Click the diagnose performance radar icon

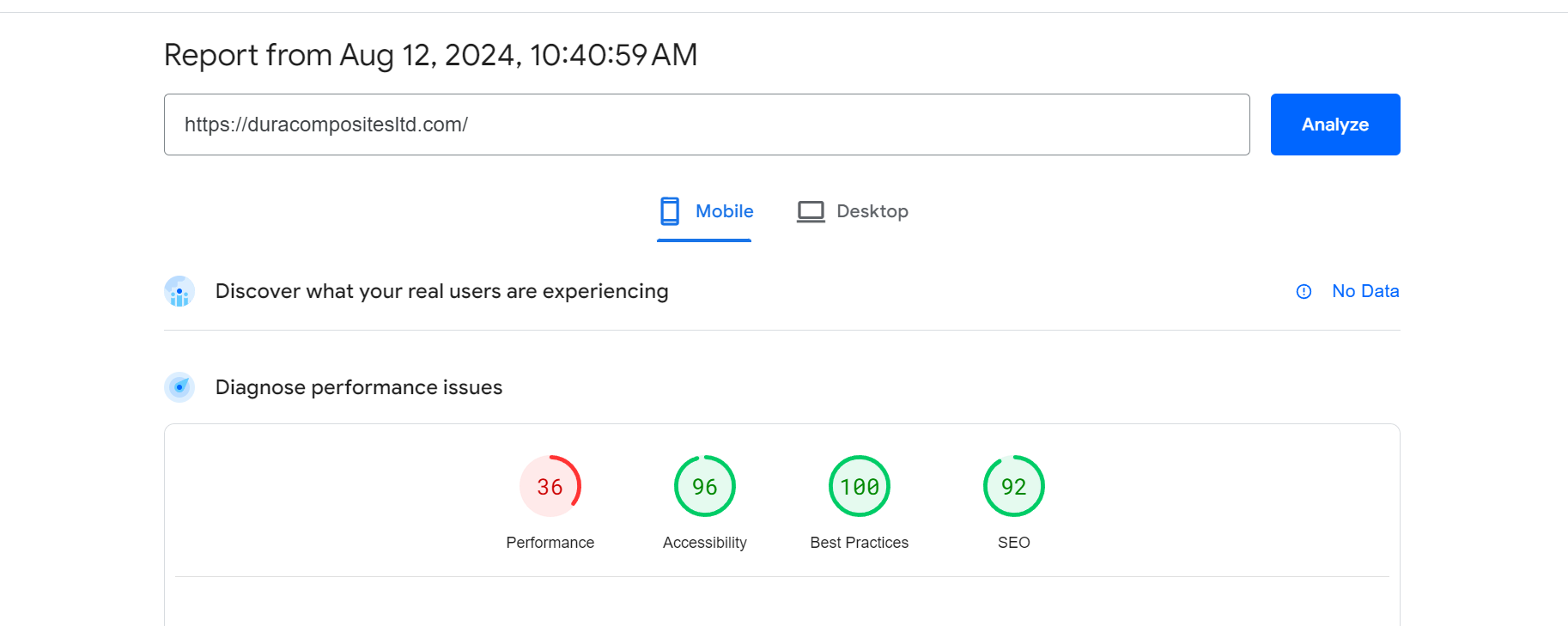(x=179, y=387)
